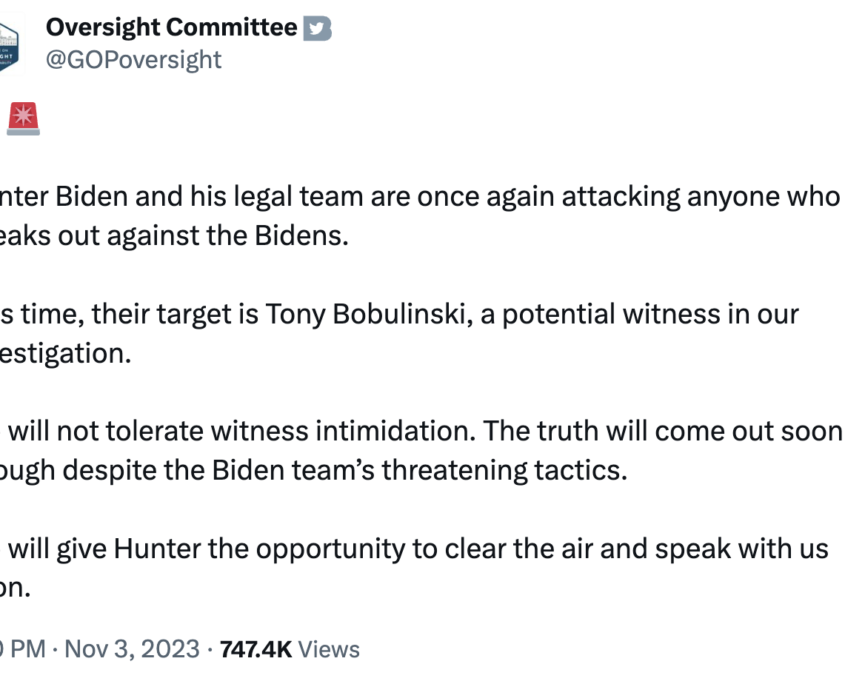Click the words threatening tactics
The height and width of the screenshot is (684, 845).
(505, 471)
